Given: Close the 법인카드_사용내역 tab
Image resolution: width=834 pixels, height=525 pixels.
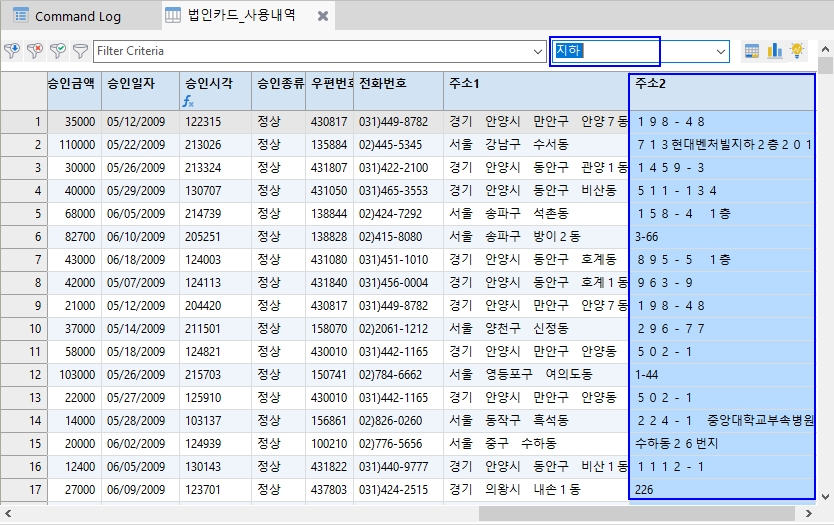Looking at the screenshot, I should point(322,16).
